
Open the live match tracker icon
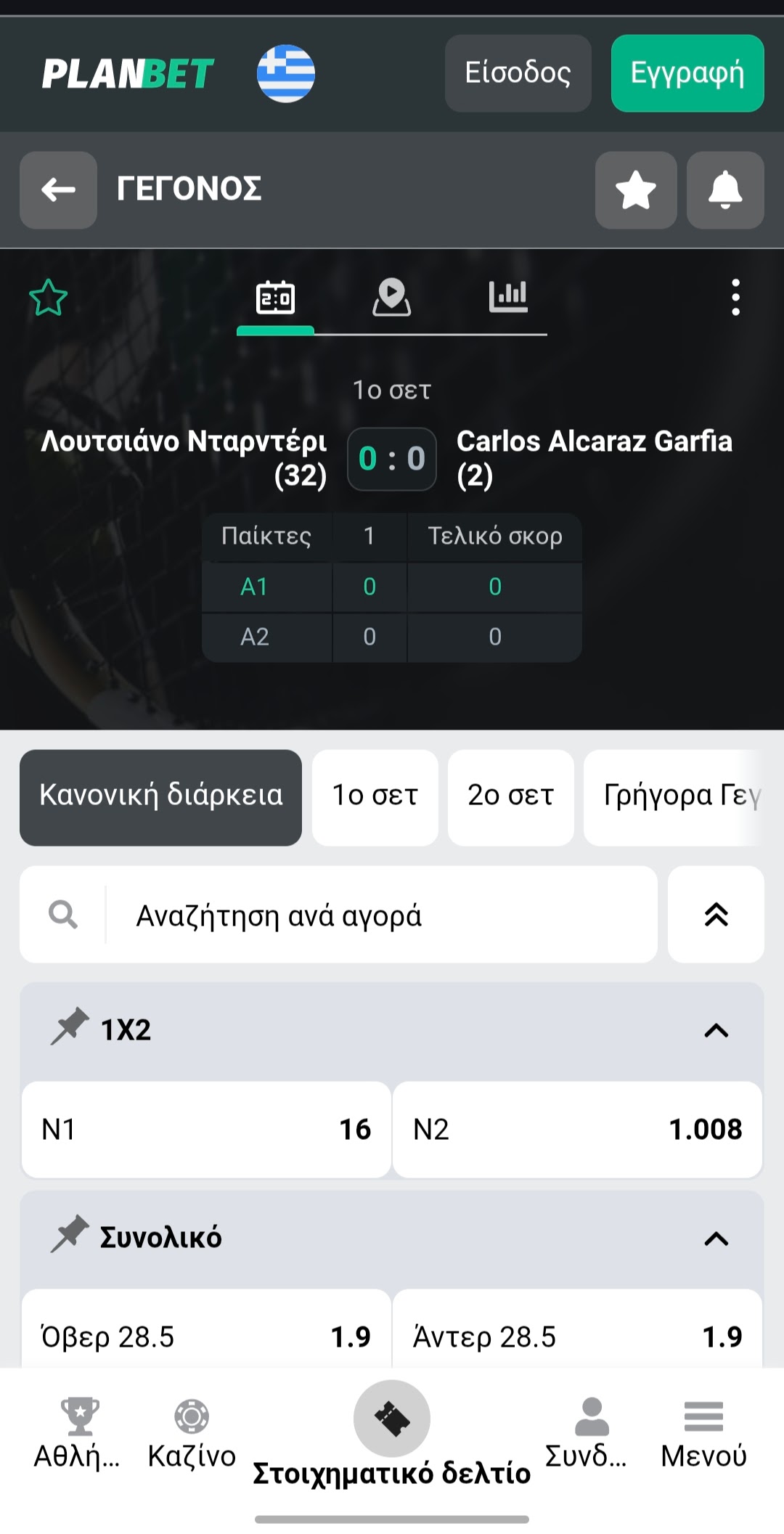(x=391, y=298)
